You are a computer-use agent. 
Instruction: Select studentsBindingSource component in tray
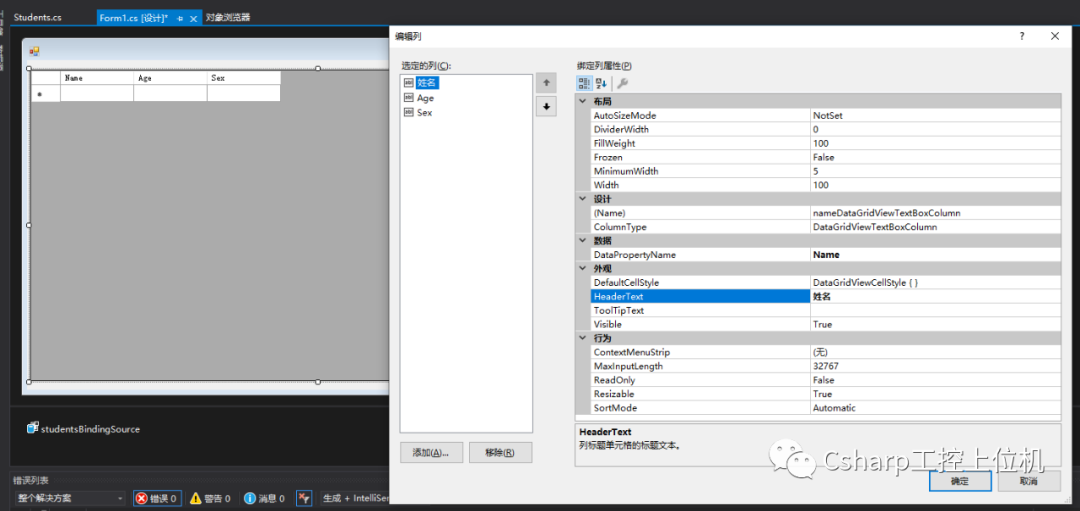pyautogui.click(x=83, y=428)
